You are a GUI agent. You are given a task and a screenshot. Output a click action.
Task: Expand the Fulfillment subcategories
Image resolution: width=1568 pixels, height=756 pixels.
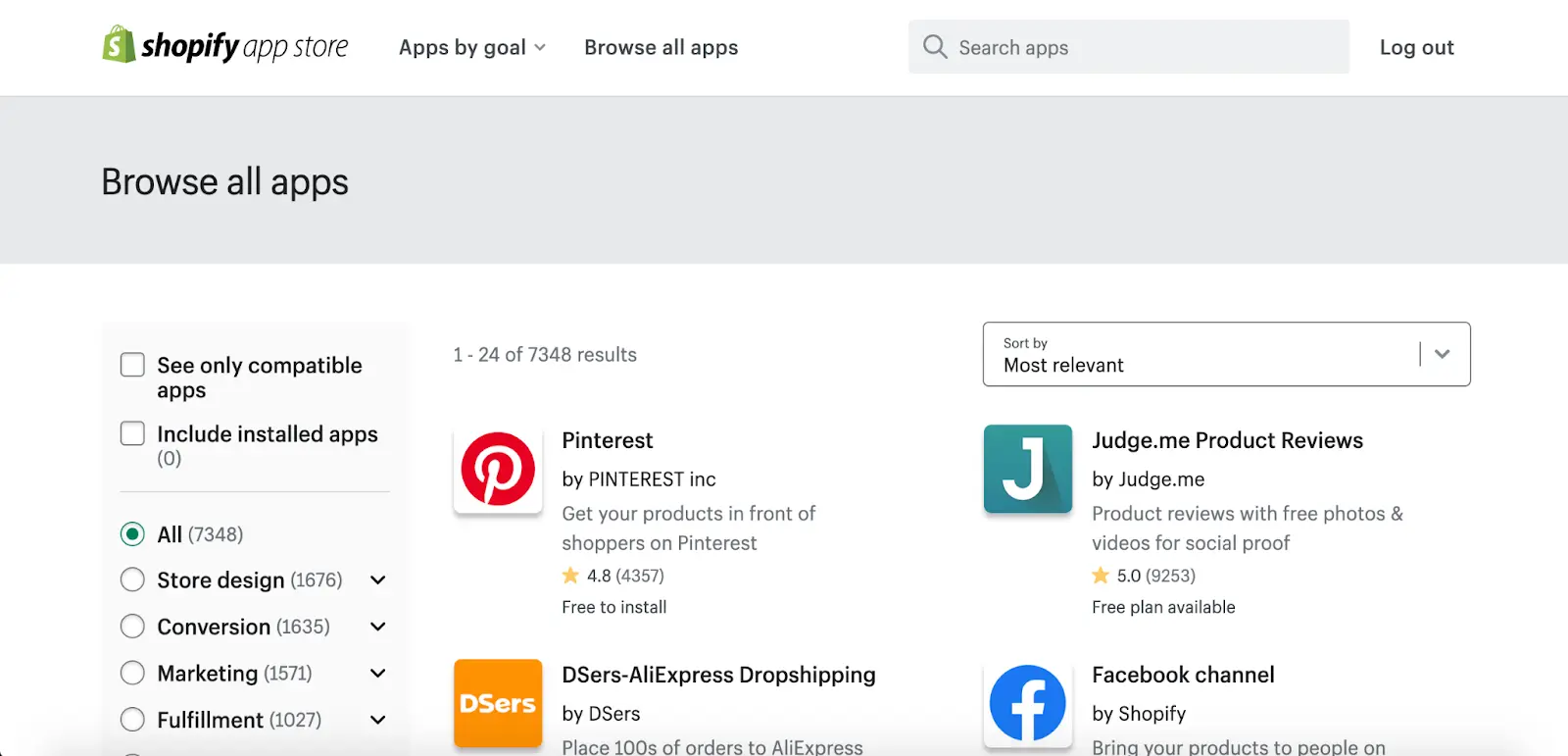click(x=378, y=720)
